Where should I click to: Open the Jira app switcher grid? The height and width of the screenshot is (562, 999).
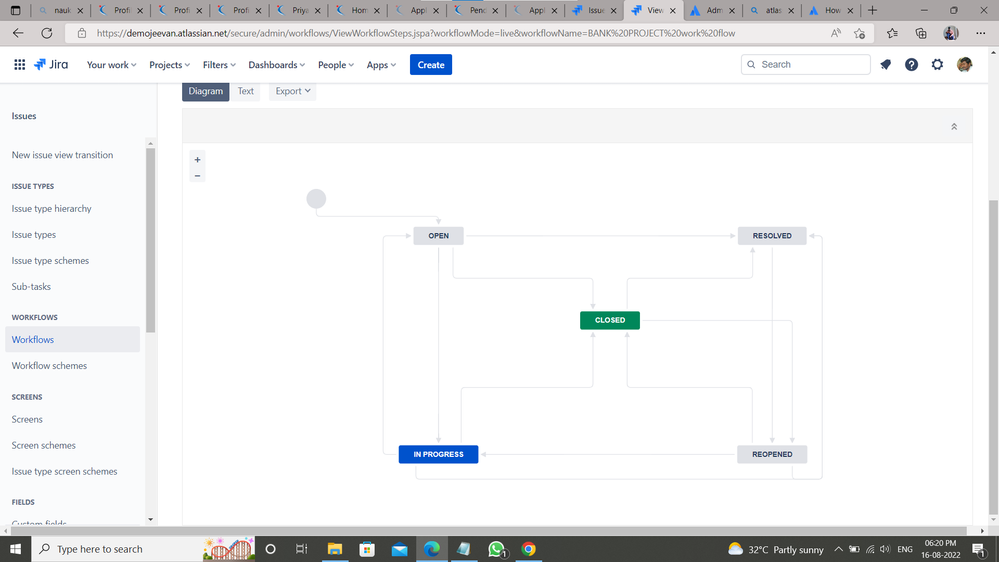click(20, 64)
